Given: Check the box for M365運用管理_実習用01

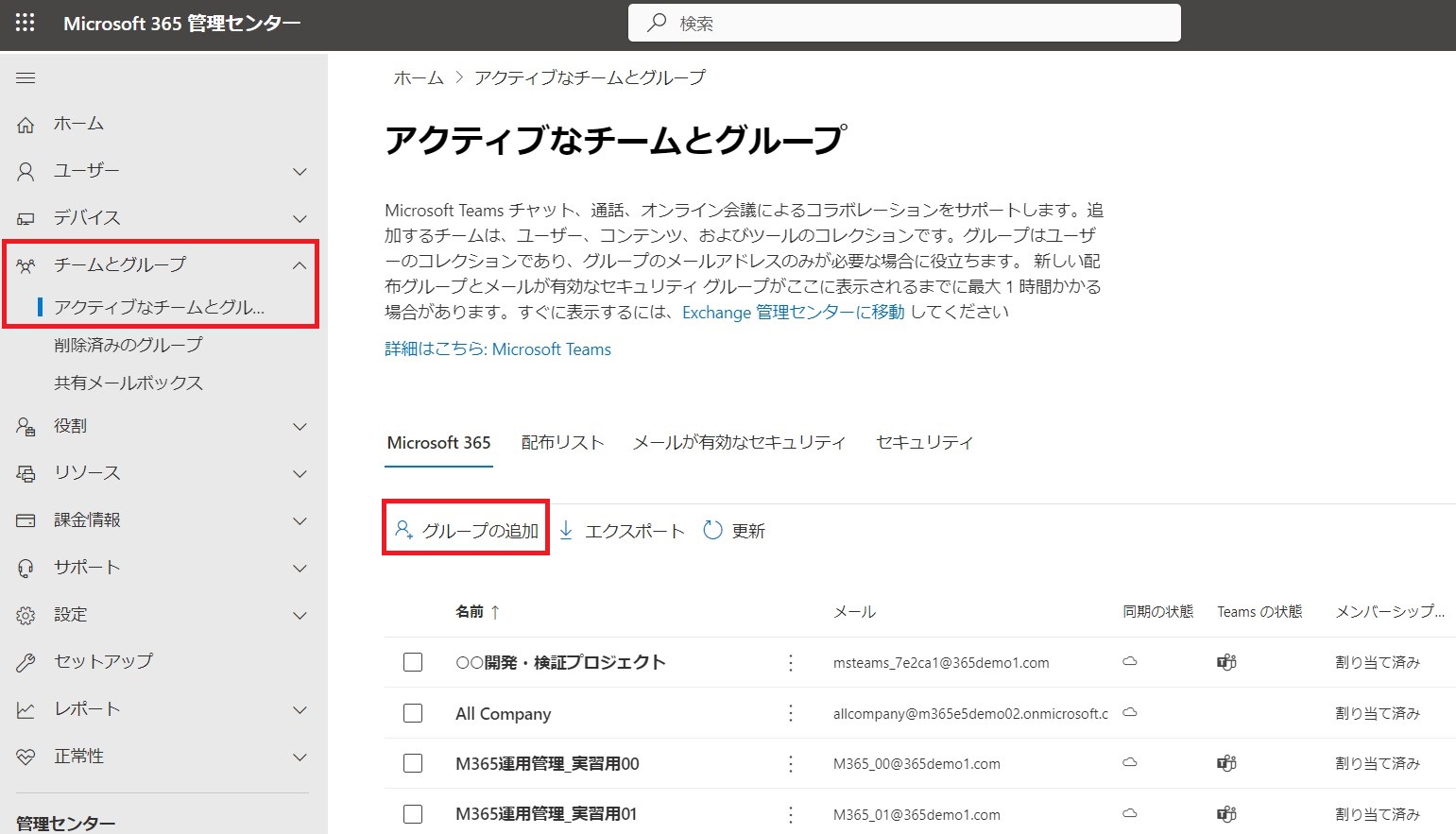Looking at the screenshot, I should pos(413,814).
